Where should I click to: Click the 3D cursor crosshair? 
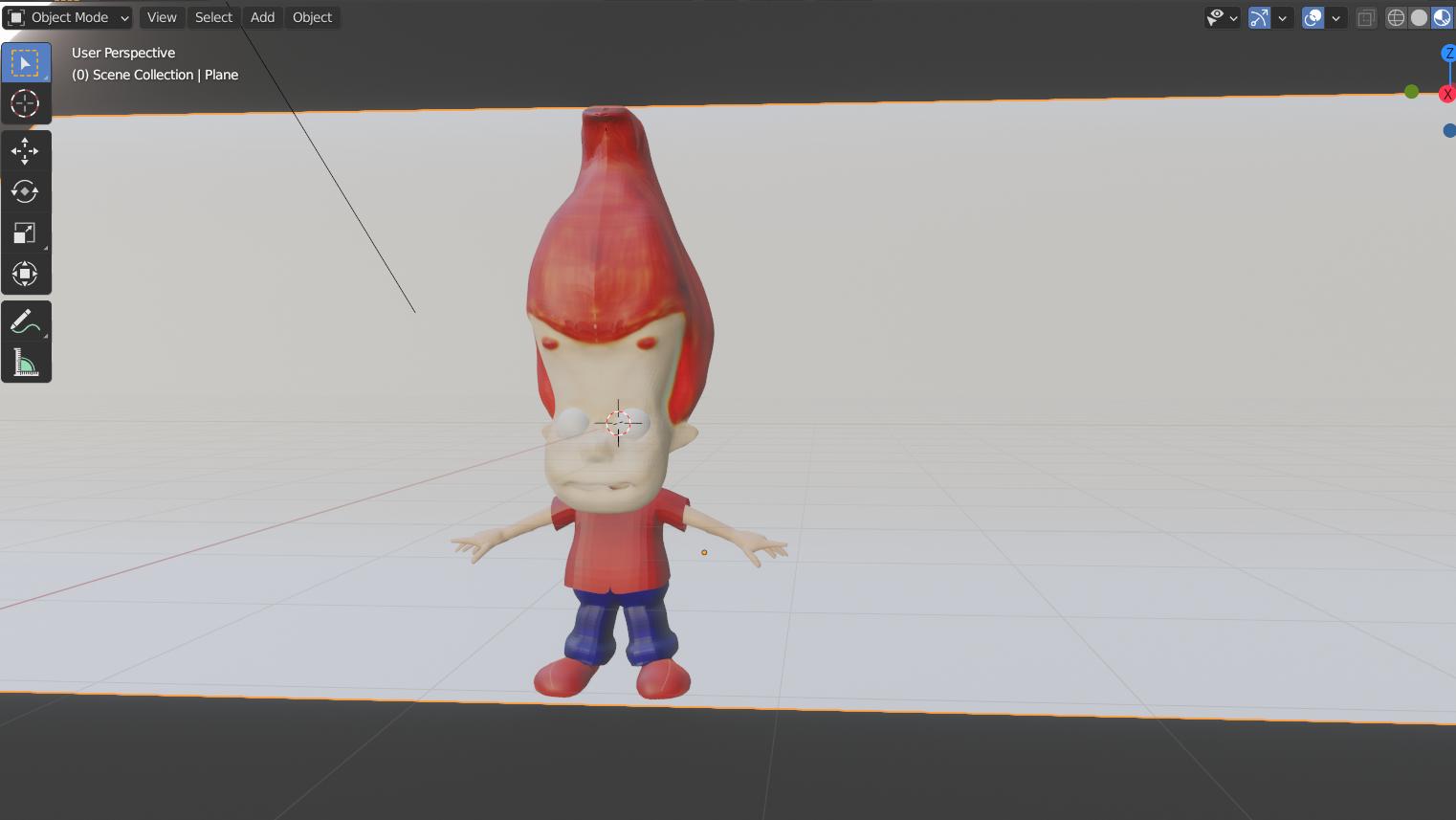click(x=618, y=422)
